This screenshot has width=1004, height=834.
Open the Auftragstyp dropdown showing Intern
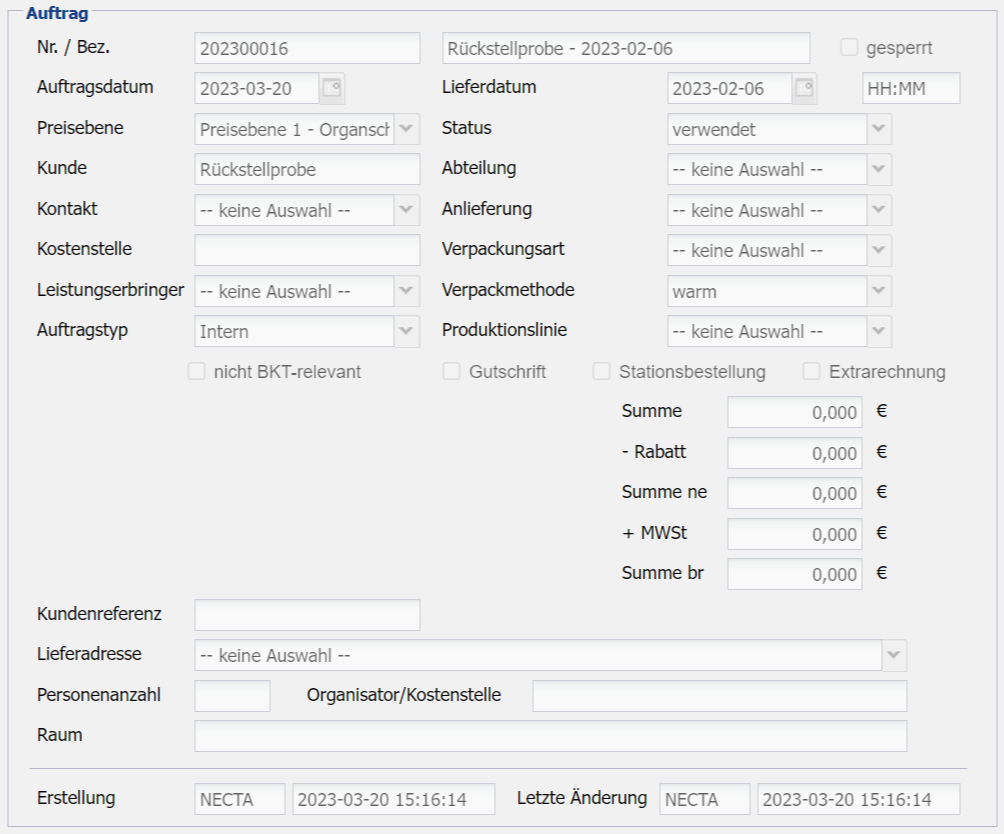pyautogui.click(x=407, y=331)
